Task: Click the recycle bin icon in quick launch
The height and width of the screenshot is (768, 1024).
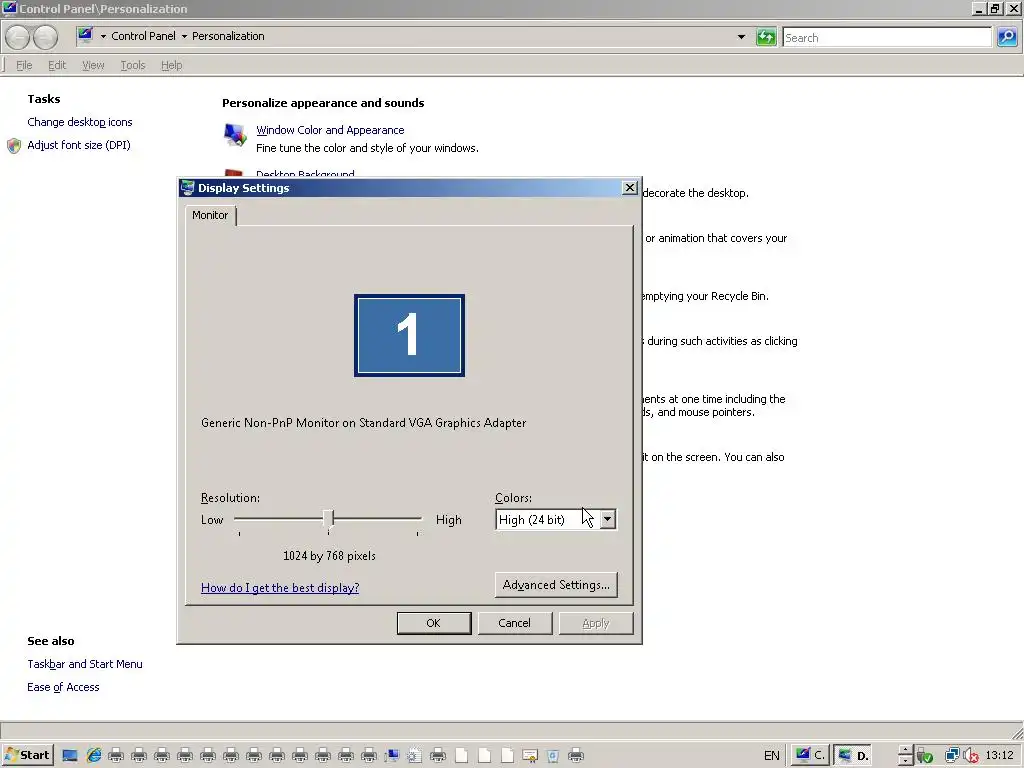Action: click(552, 756)
